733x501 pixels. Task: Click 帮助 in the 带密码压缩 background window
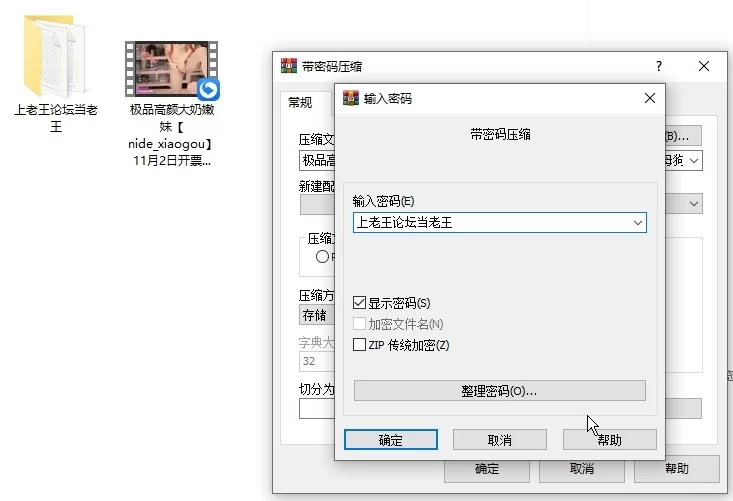pyautogui.click(x=676, y=469)
